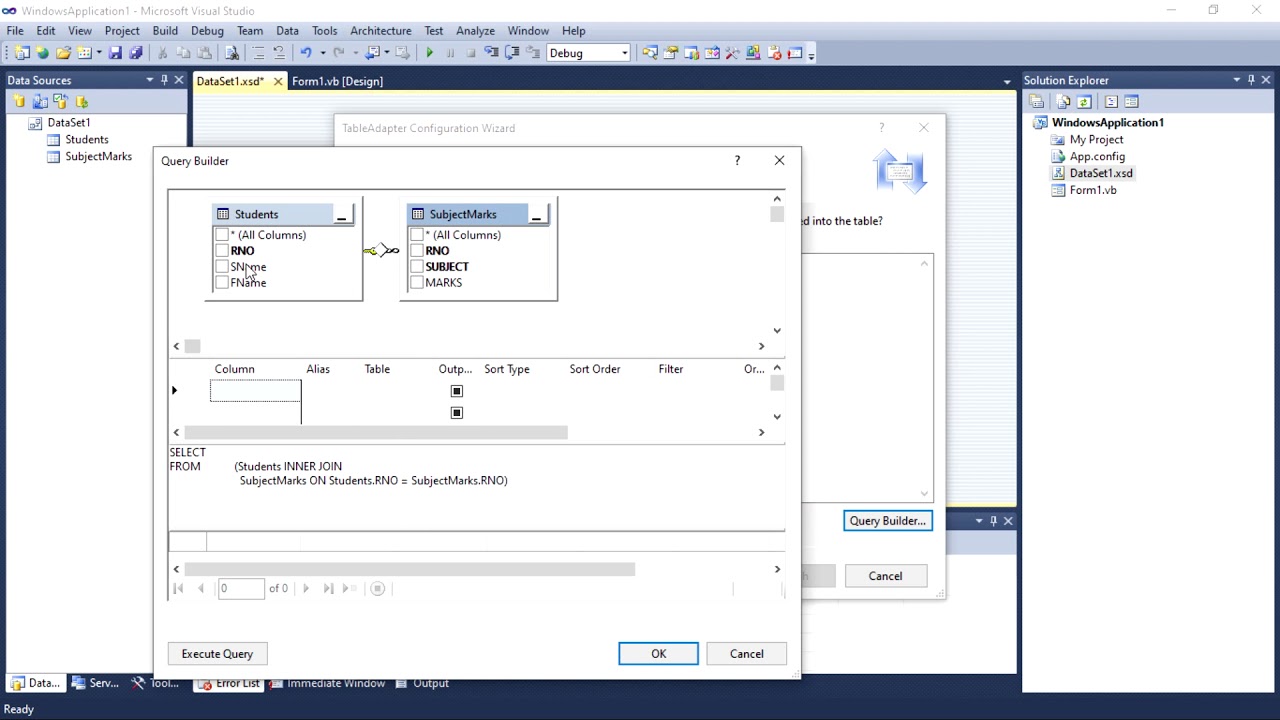Click Refresh icon in Data Sources panel toolbar
This screenshot has height=720, width=1280.
click(82, 101)
